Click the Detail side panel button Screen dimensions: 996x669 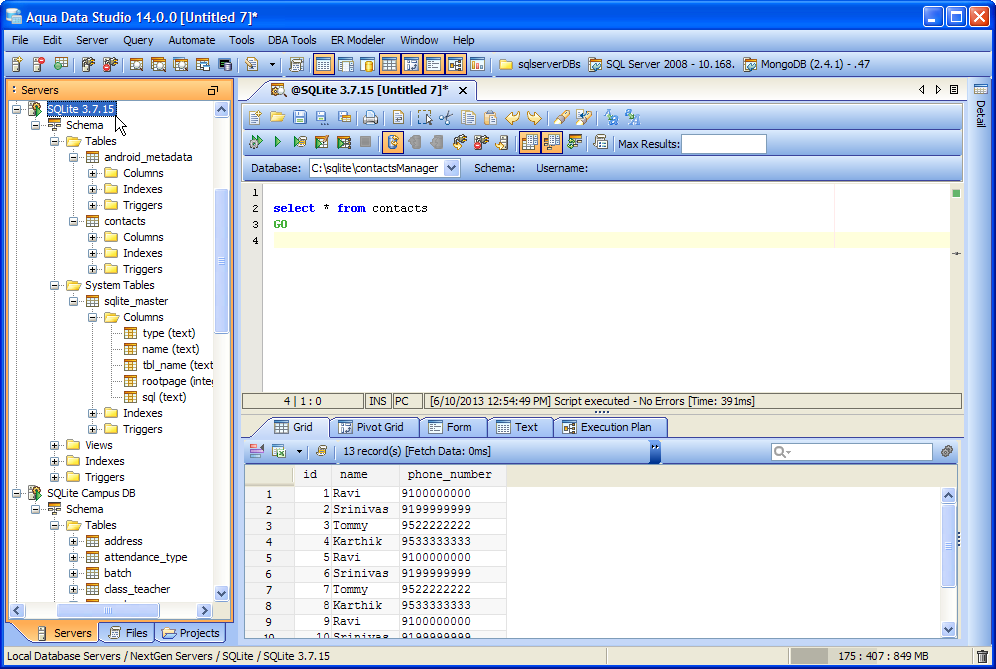(x=980, y=105)
